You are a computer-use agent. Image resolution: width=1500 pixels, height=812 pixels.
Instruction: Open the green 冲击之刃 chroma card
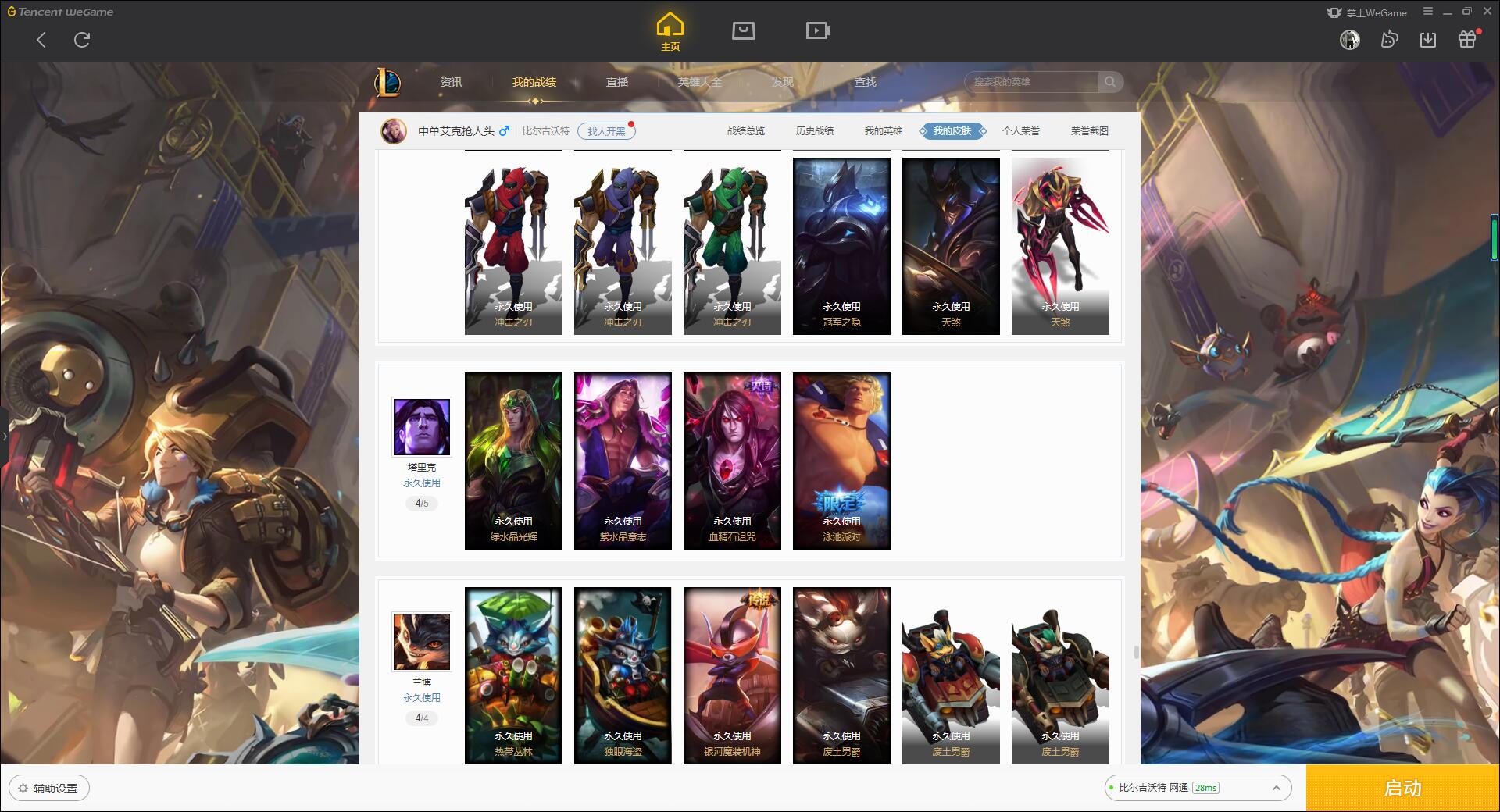pos(732,246)
